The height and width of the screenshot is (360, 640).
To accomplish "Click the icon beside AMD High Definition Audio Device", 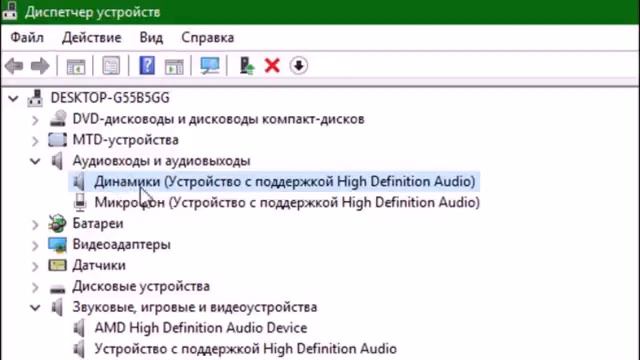I will point(79,328).
